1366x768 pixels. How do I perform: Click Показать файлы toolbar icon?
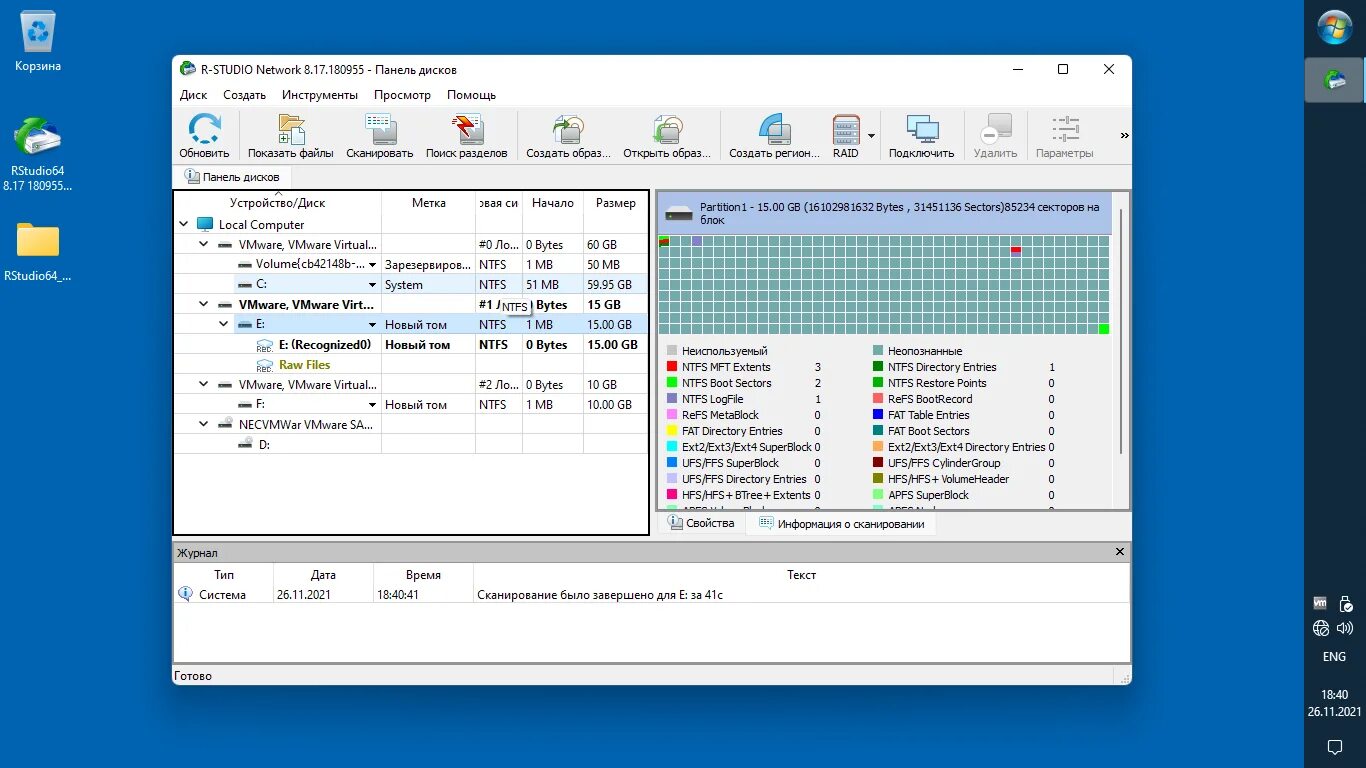(291, 136)
